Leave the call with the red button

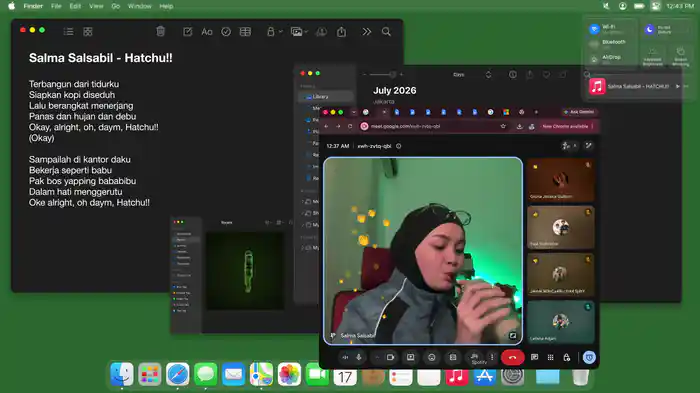tap(512, 357)
